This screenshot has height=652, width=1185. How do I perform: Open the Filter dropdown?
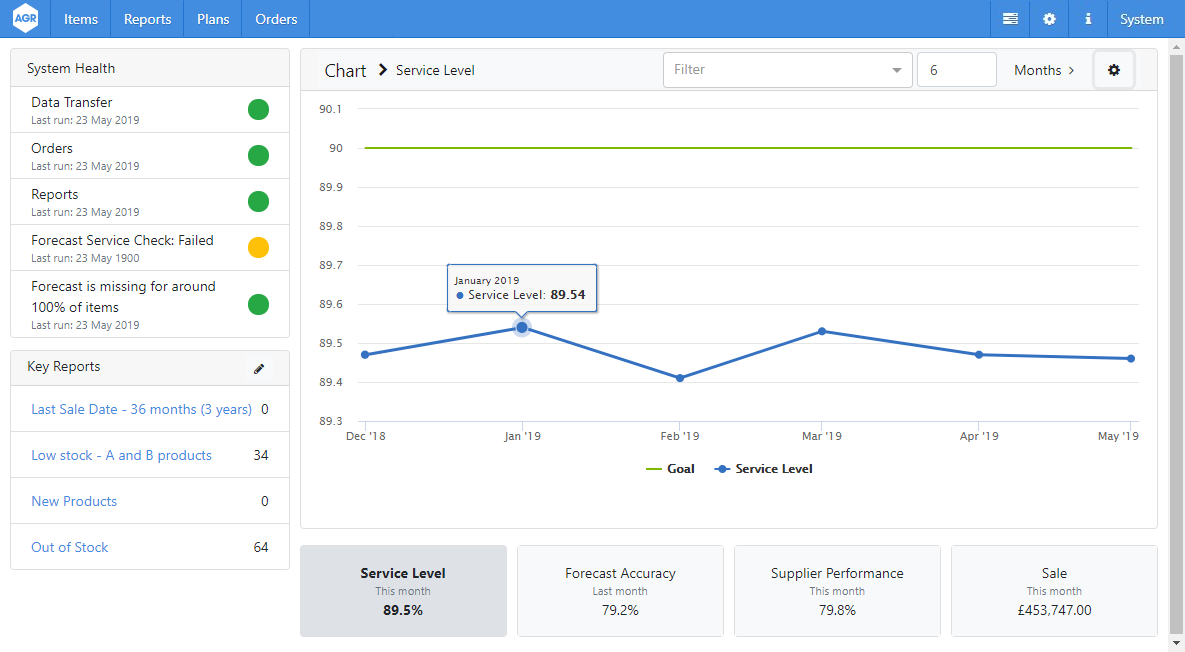(x=787, y=70)
